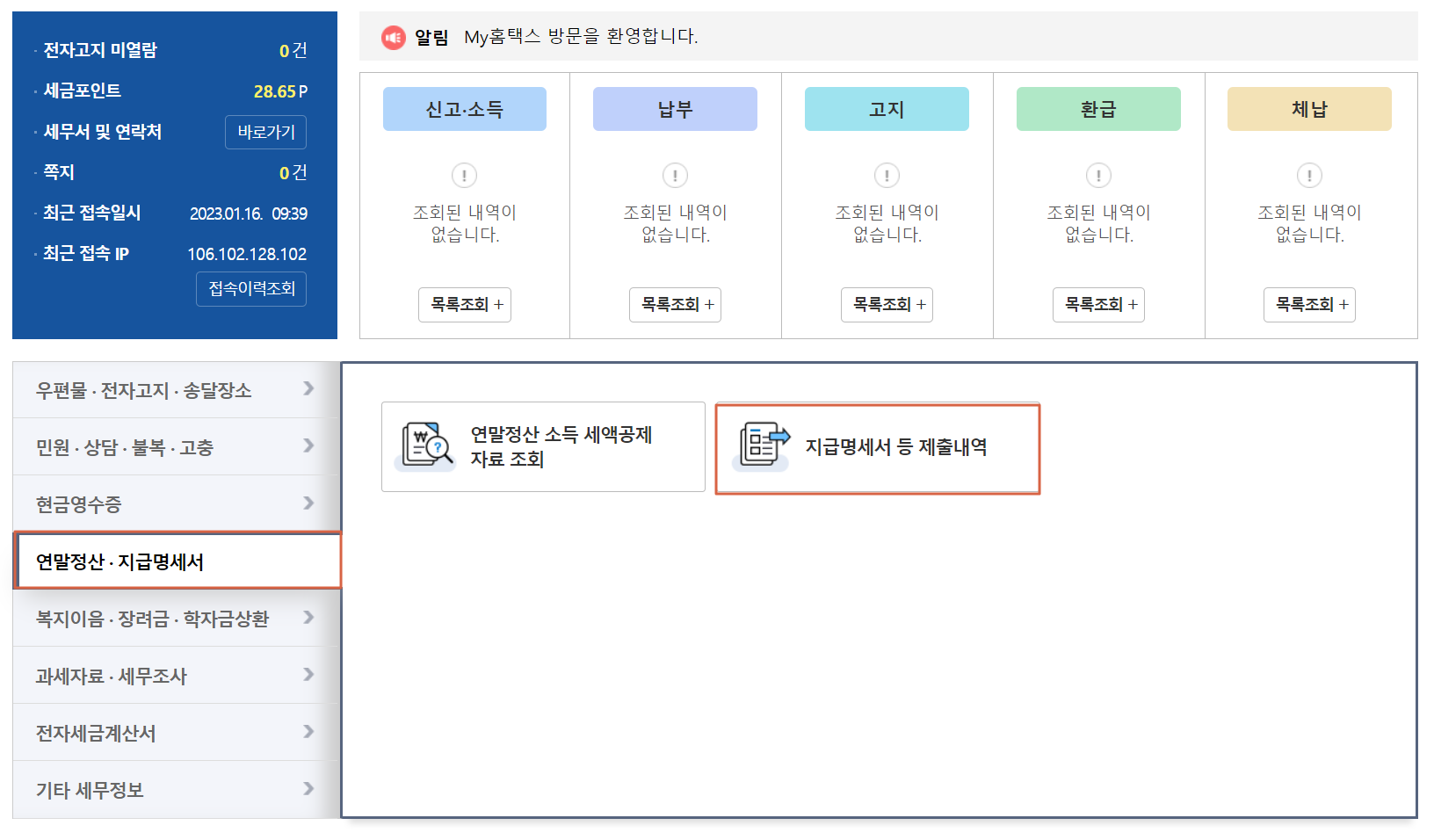Click the exclamation icon under 환급
This screenshot has height=840, width=1434.
pos(1098,176)
